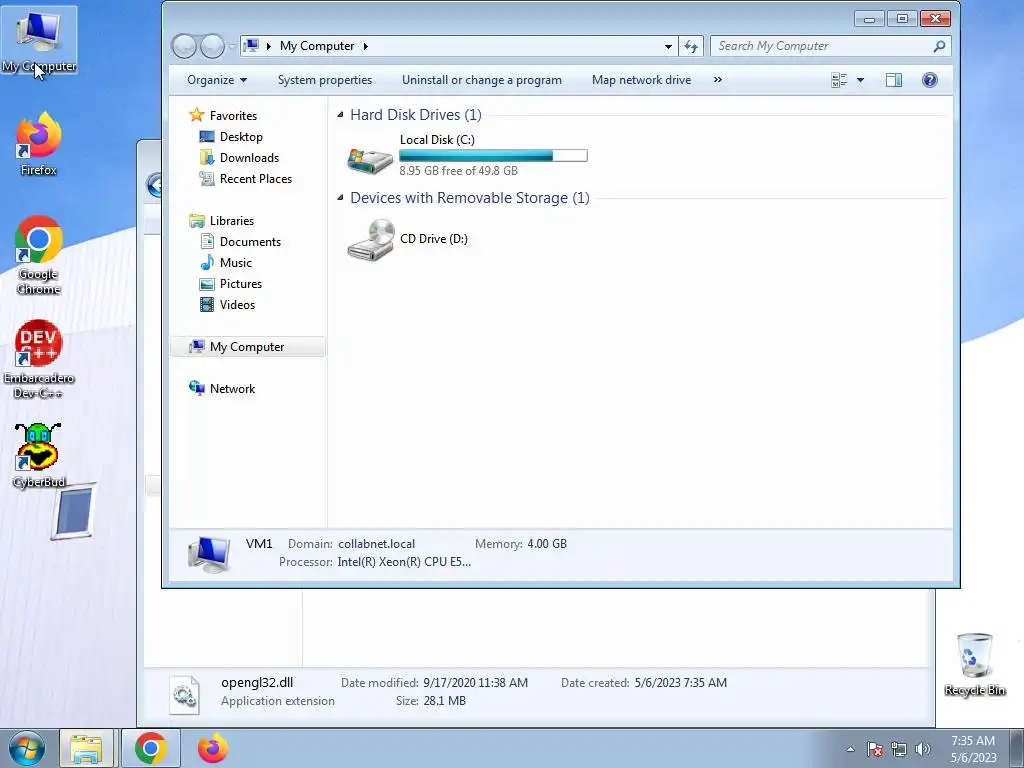Click the Memory 4.00 GB value

pyautogui.click(x=547, y=543)
